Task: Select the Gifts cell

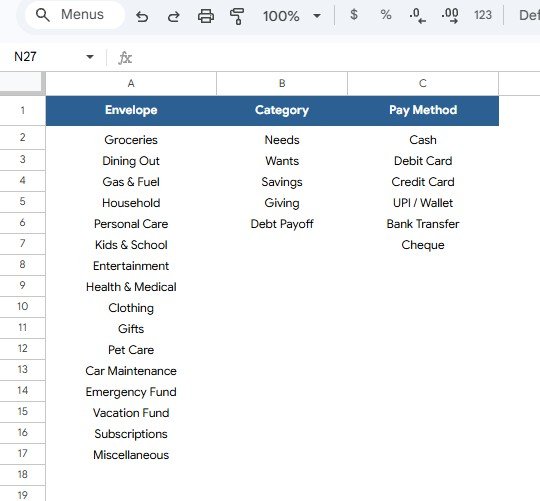Action: tap(131, 328)
